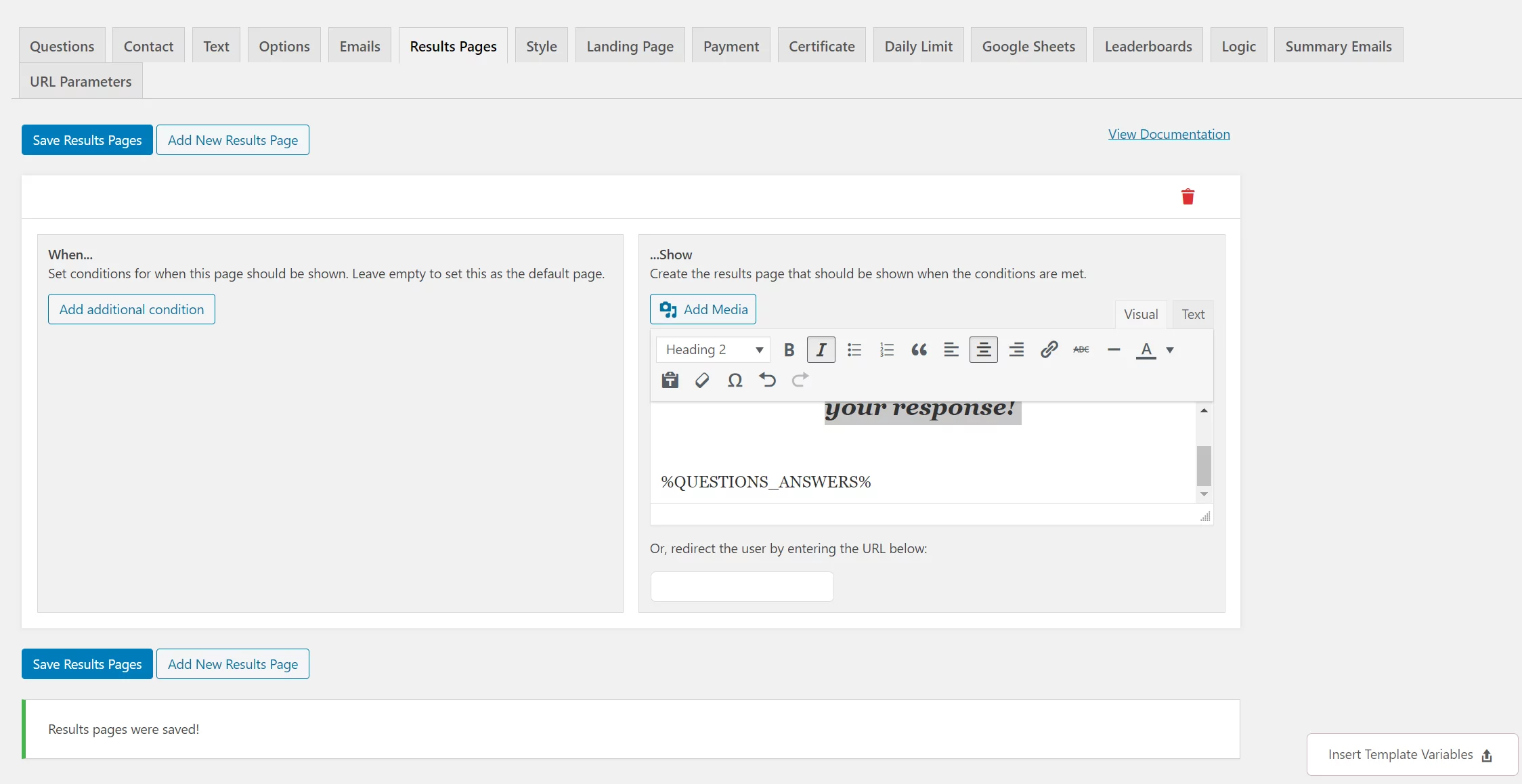Switch editor to Text mode tab
The width and height of the screenshot is (1522, 784).
(1193, 314)
